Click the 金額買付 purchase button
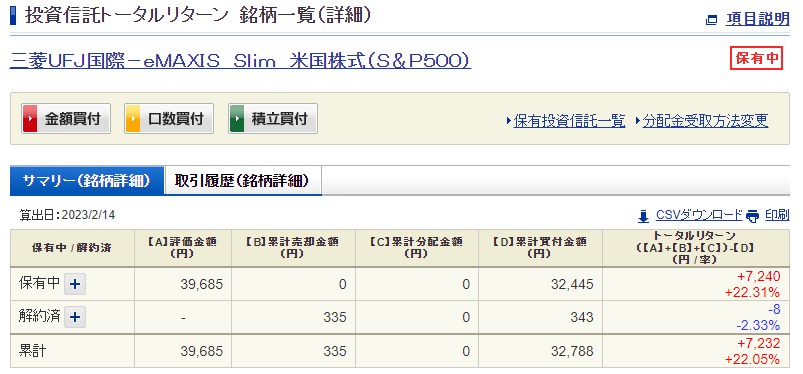This screenshot has width=803, height=374. (x=66, y=119)
